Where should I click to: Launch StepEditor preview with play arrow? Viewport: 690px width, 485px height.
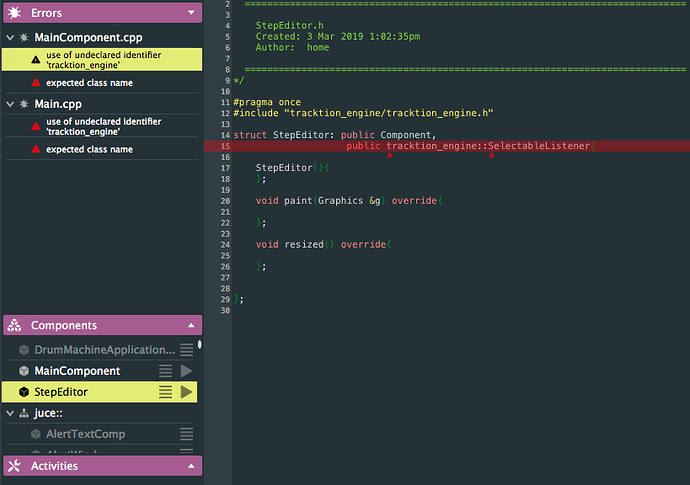[x=187, y=392]
